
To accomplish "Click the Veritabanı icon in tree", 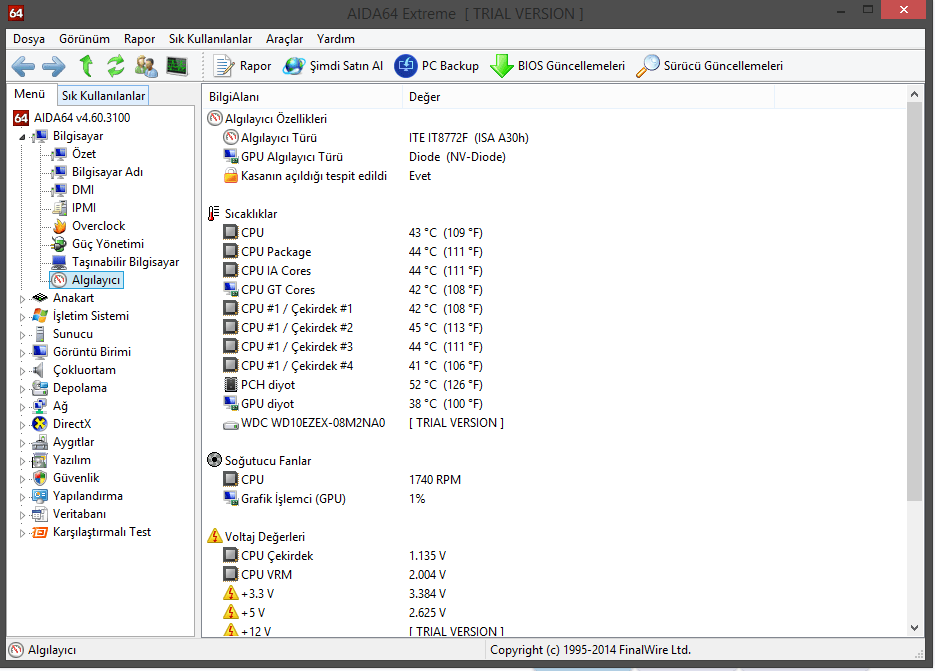I will point(39,514).
